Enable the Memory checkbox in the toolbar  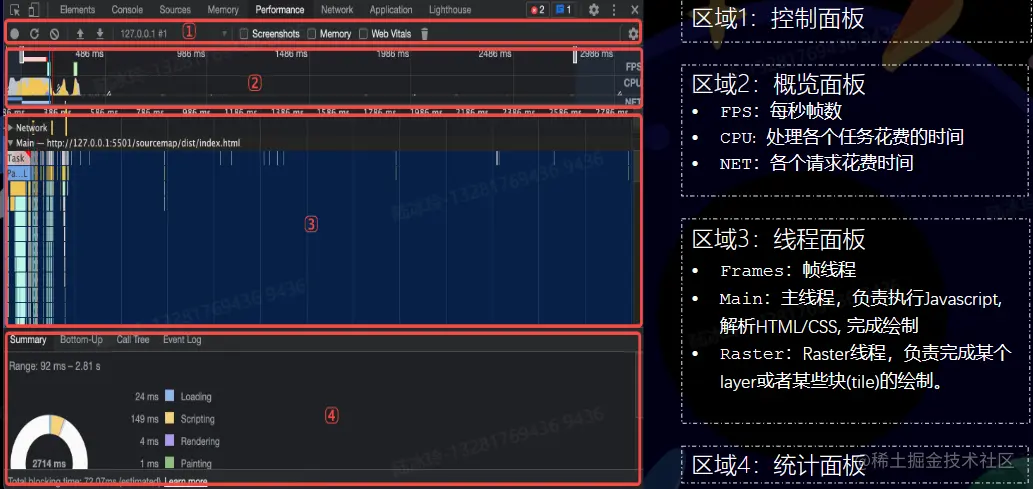(x=312, y=34)
